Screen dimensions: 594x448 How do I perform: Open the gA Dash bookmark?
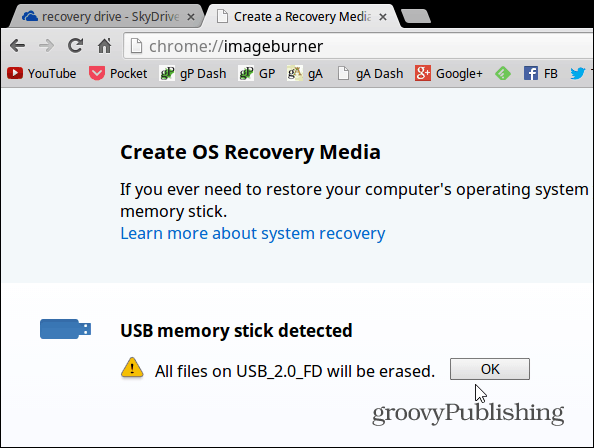[x=370, y=73]
